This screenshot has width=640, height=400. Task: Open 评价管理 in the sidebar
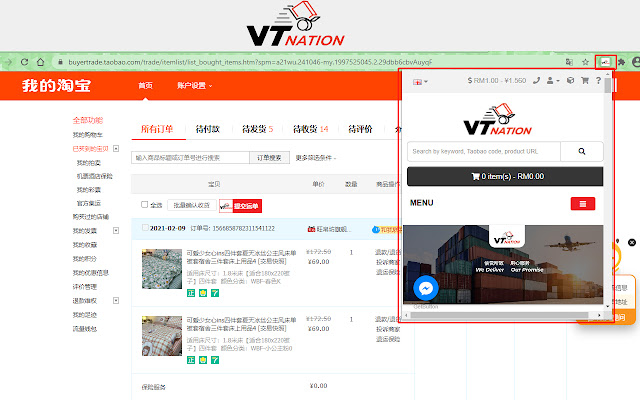tap(84, 287)
